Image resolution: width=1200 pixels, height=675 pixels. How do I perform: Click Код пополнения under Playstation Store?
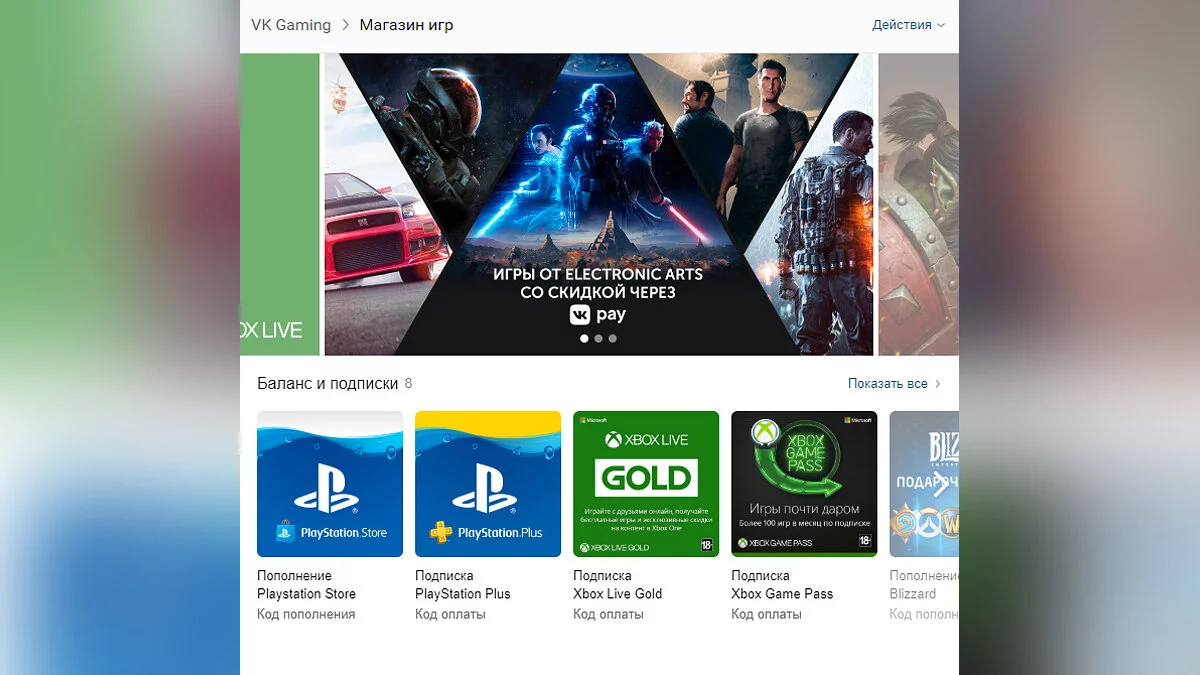(306, 614)
